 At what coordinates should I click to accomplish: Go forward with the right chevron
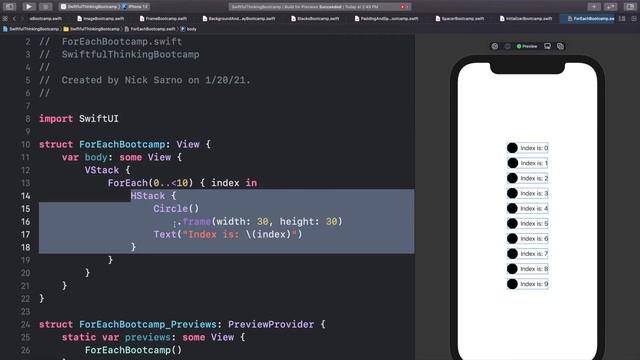[x=22, y=18]
